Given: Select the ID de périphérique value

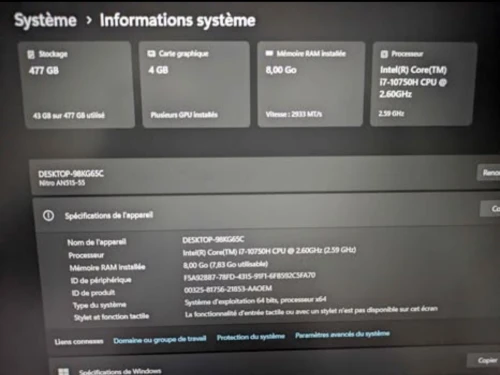Looking at the screenshot, I should coord(249,276).
